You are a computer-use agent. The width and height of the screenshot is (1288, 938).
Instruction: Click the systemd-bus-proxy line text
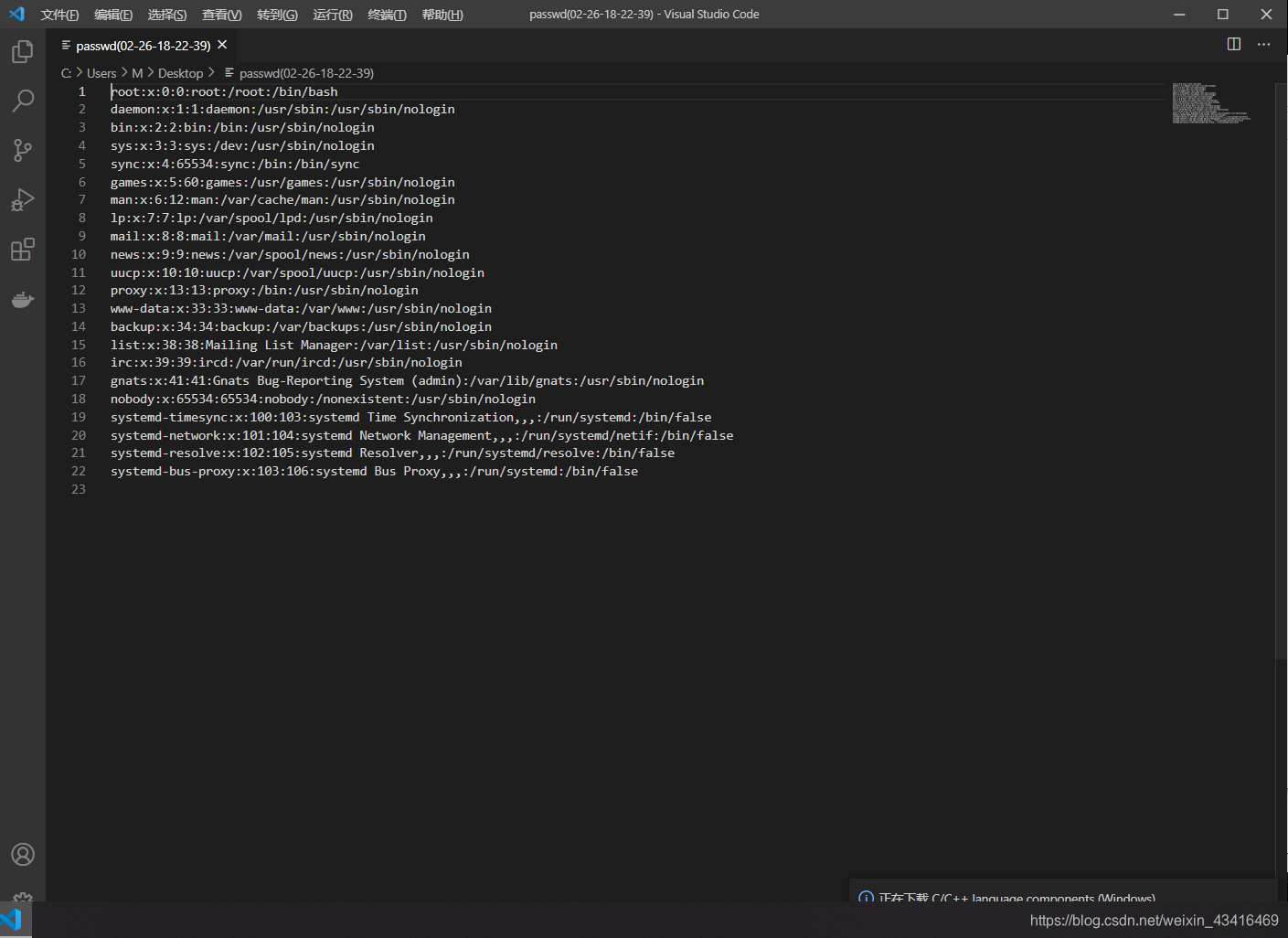point(374,471)
